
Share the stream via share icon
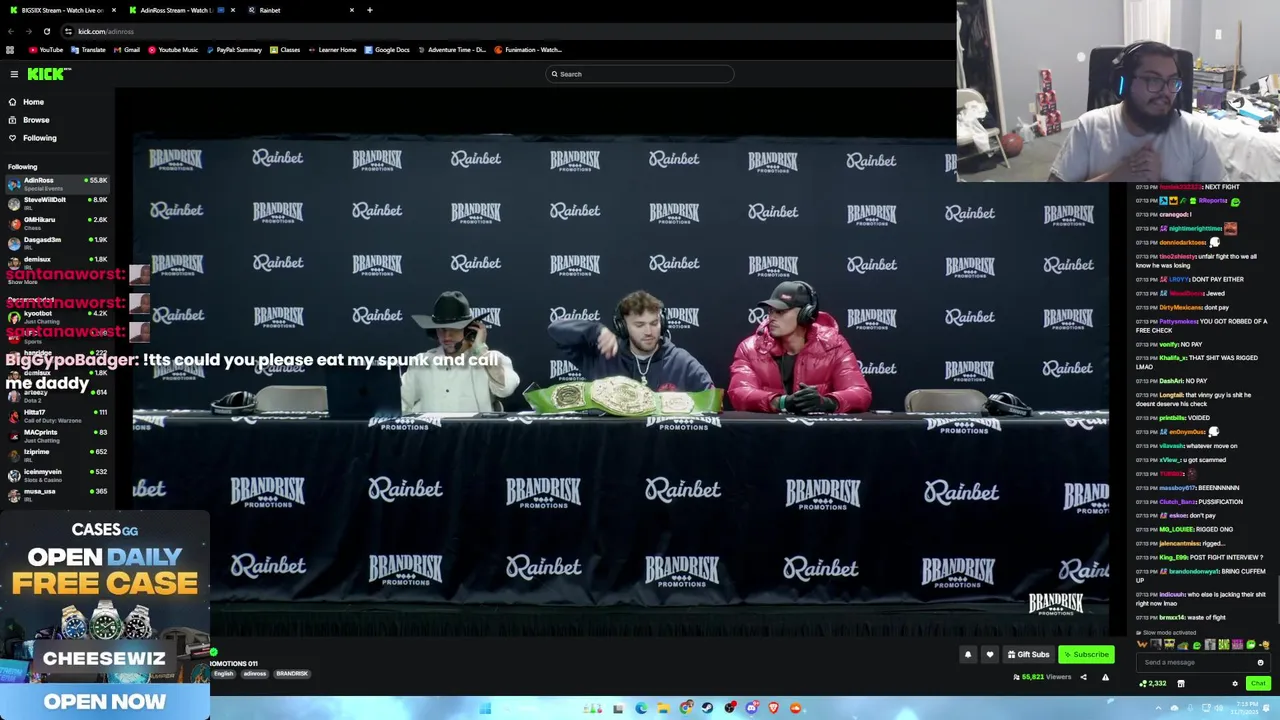pyautogui.click(x=1083, y=677)
